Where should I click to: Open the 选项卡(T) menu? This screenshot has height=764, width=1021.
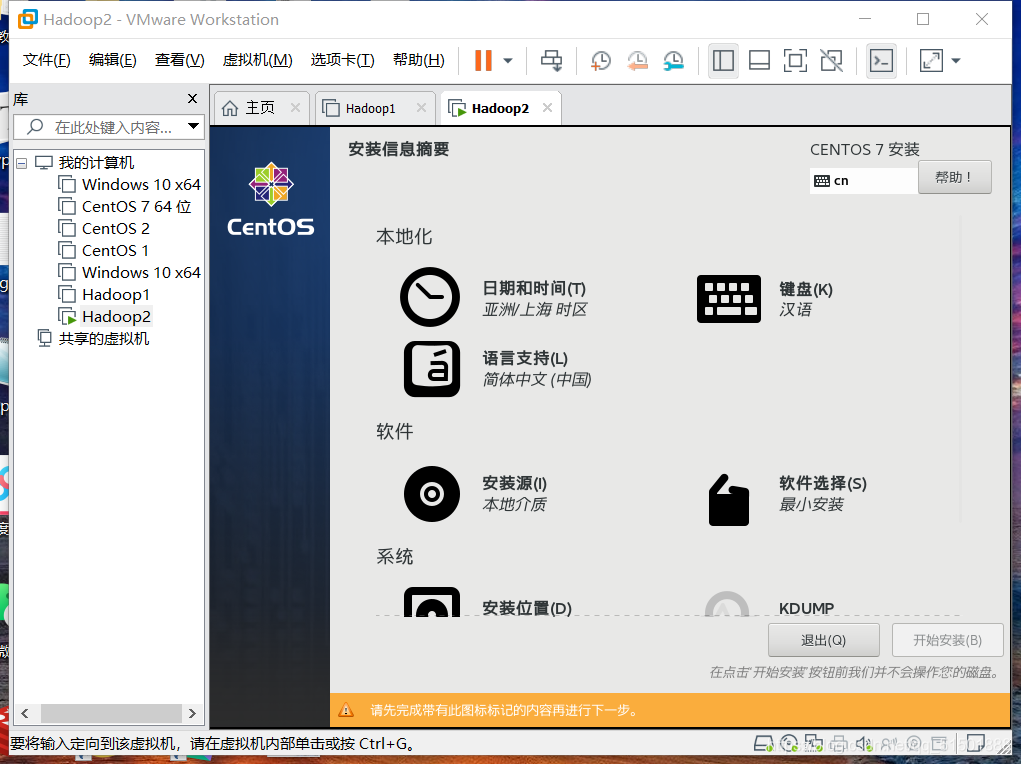point(343,60)
